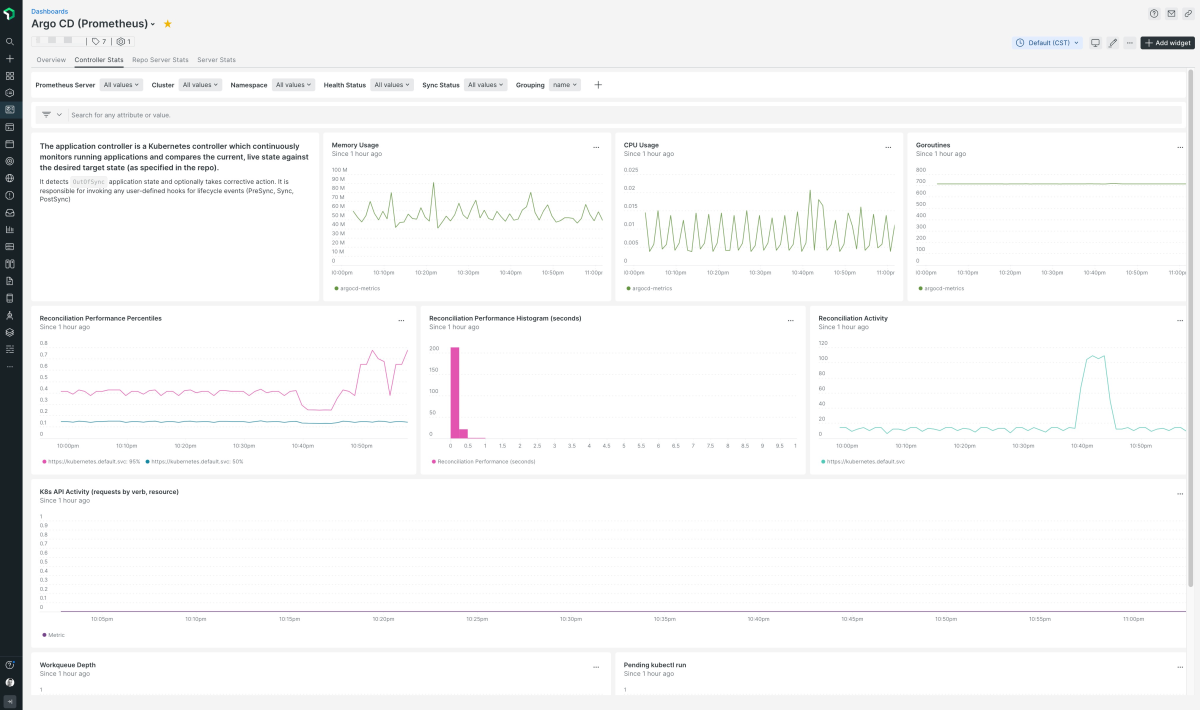
Task: Go to the Dashboards breadcrumb link
Action: pos(50,11)
